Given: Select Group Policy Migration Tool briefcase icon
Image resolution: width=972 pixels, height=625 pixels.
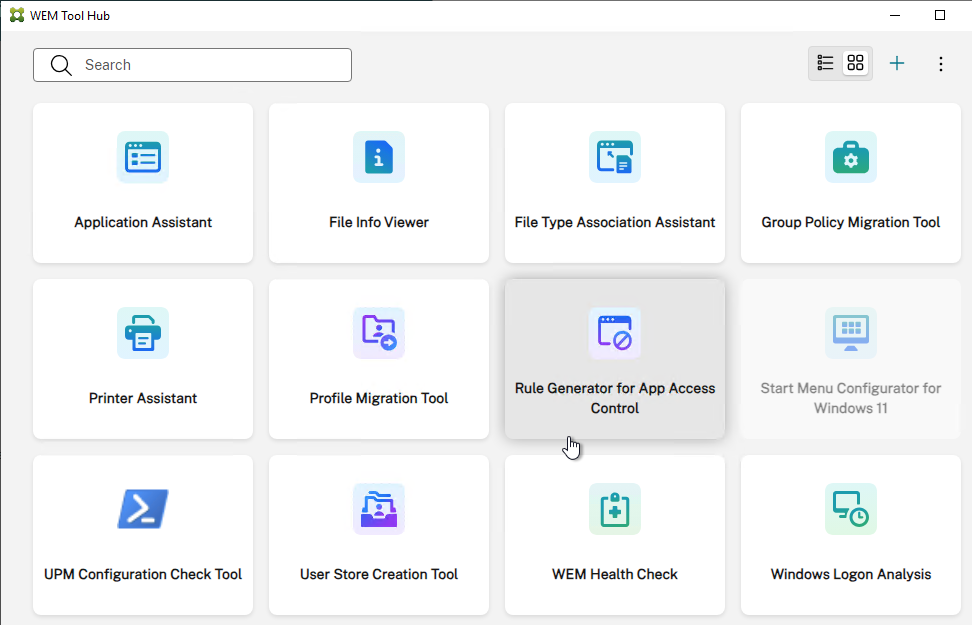Looking at the screenshot, I should 850,157.
